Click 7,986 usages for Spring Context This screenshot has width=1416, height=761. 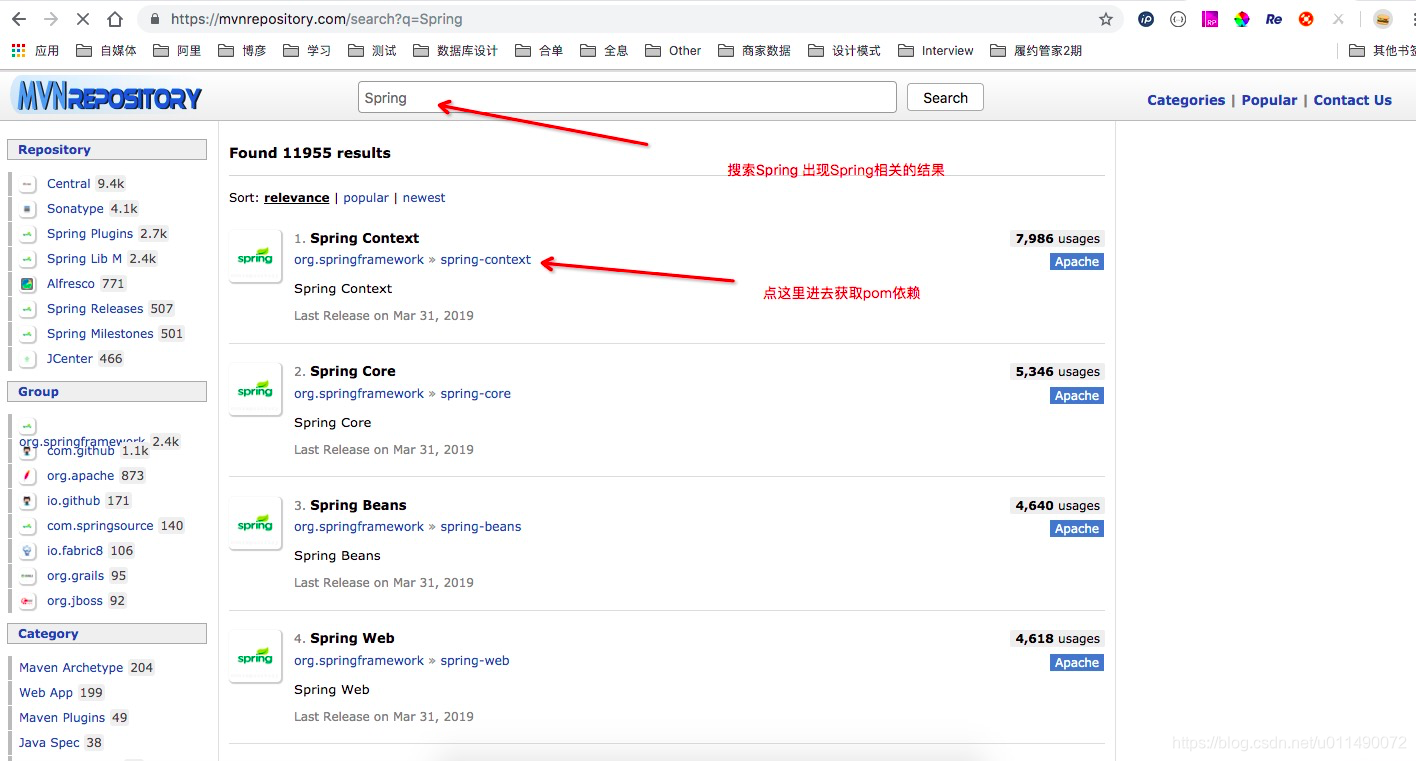coord(1058,239)
